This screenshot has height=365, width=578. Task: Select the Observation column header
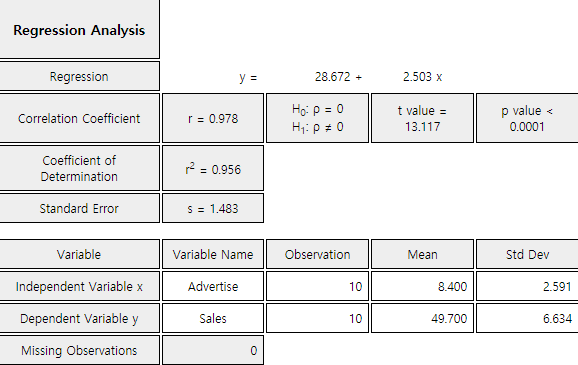pos(317,254)
